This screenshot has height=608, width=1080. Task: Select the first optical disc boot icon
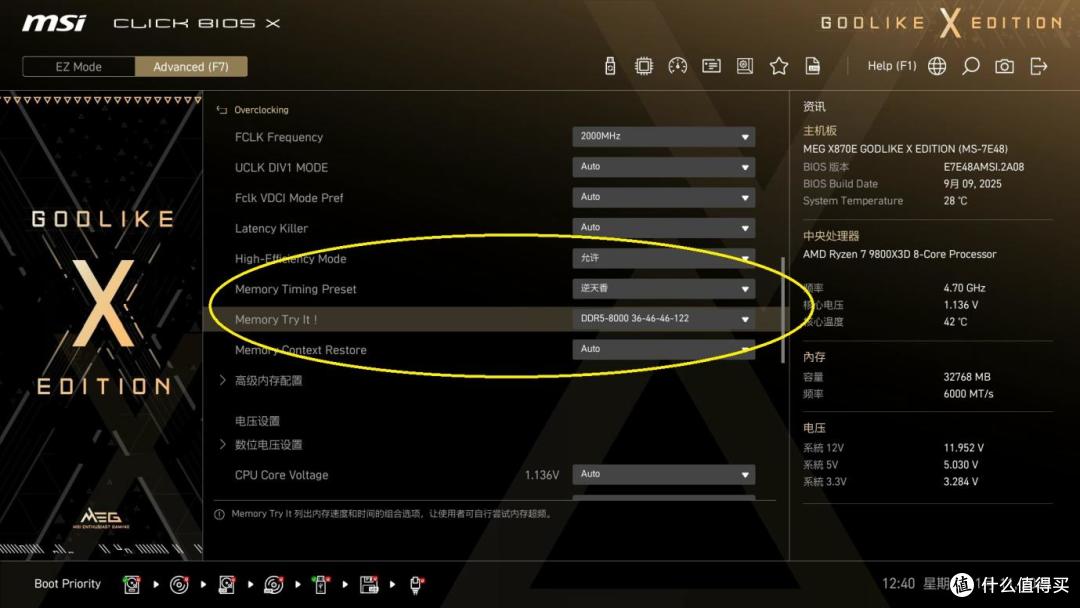click(x=179, y=585)
